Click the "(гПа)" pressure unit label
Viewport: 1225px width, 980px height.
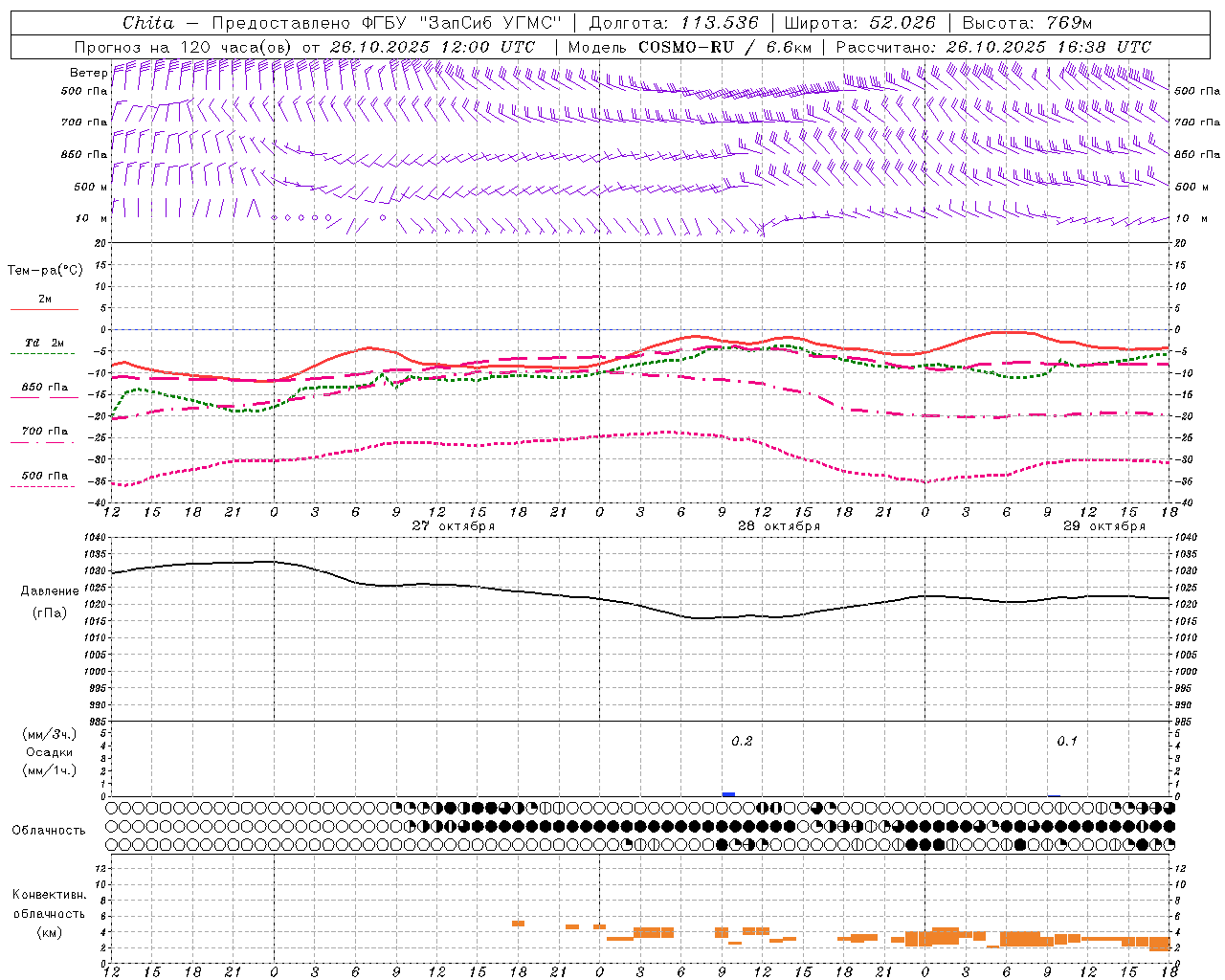tap(50, 613)
